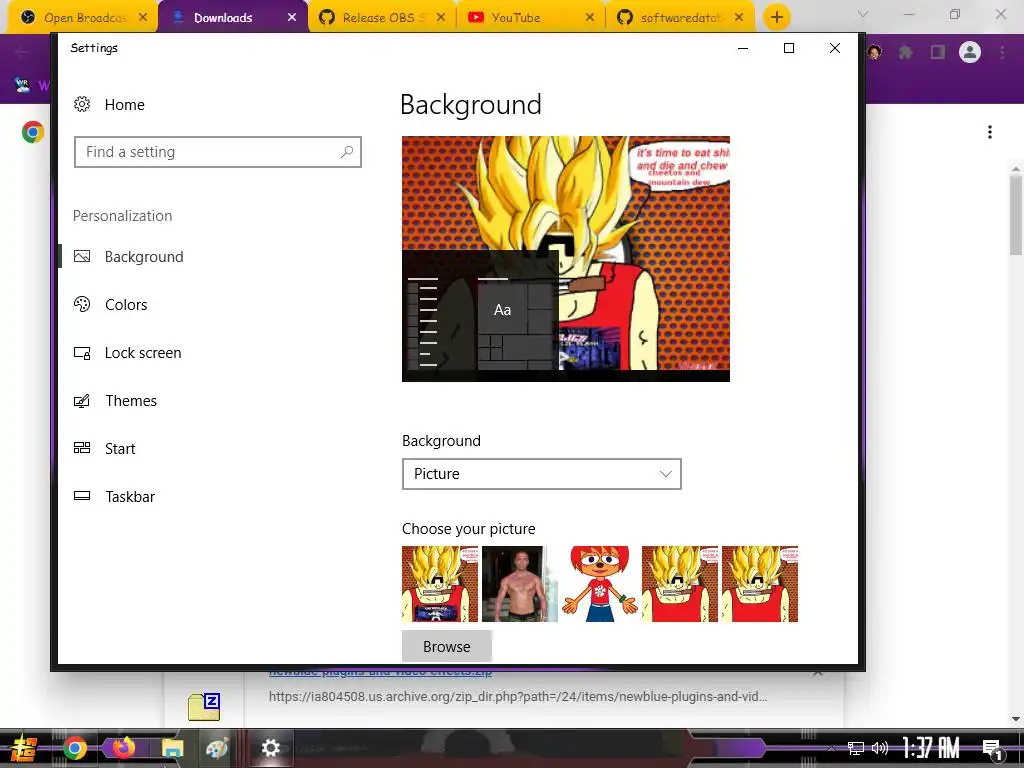Click the Chrome logo on Downloads page
The height and width of the screenshot is (768, 1024).
tap(33, 133)
